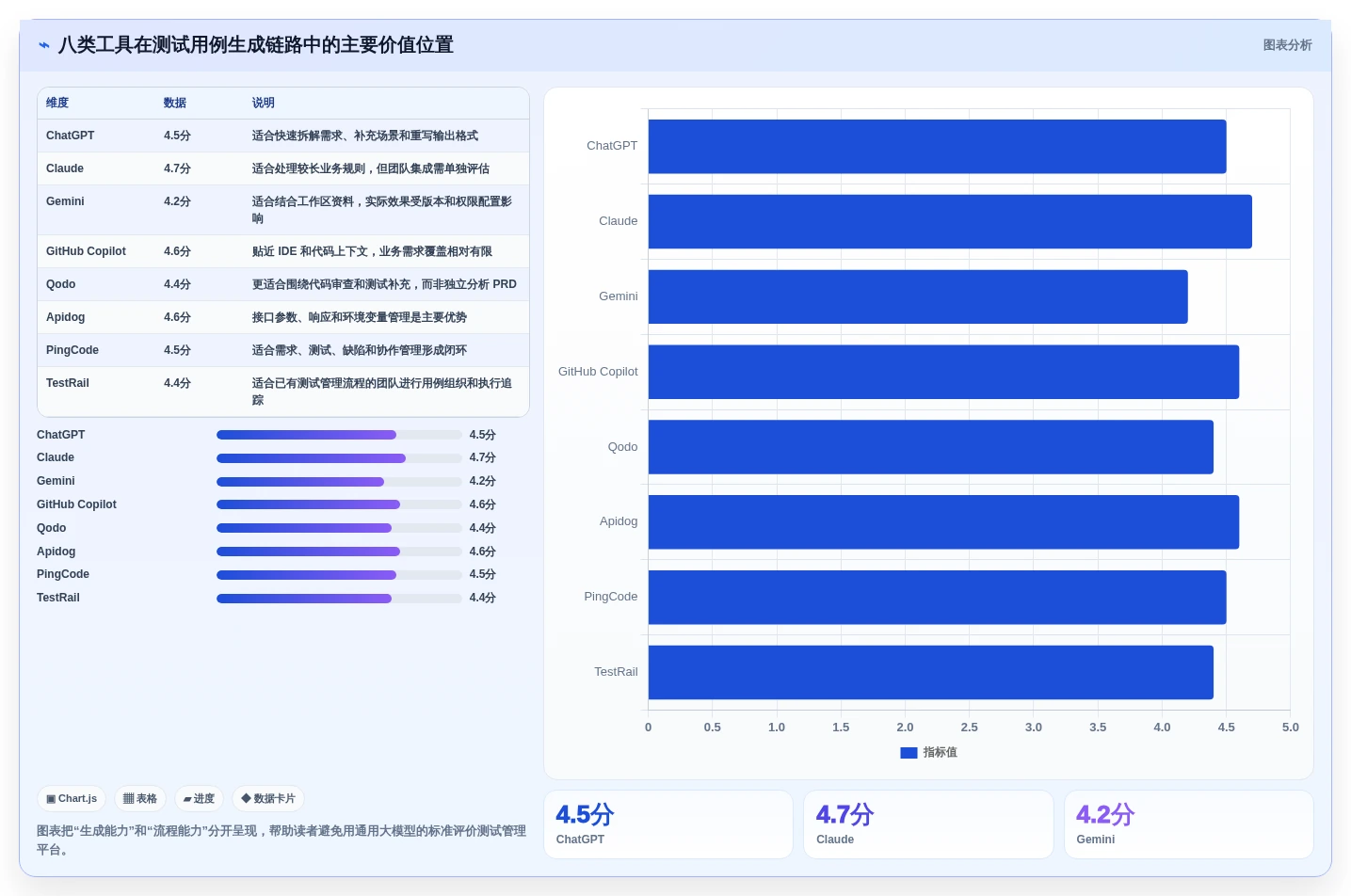Click the Apidog progress bar
Image resolution: width=1351 pixels, height=896 pixels.
pos(339,552)
